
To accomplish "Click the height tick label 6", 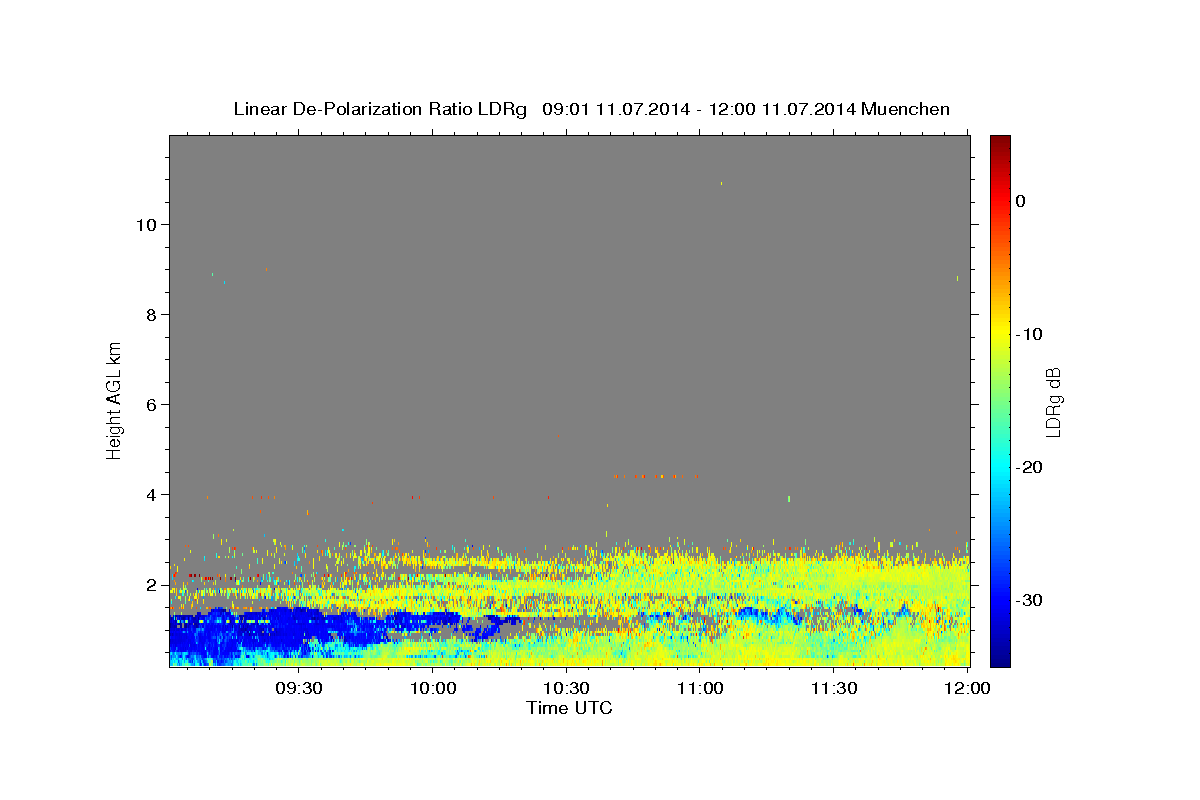I will 153,405.
